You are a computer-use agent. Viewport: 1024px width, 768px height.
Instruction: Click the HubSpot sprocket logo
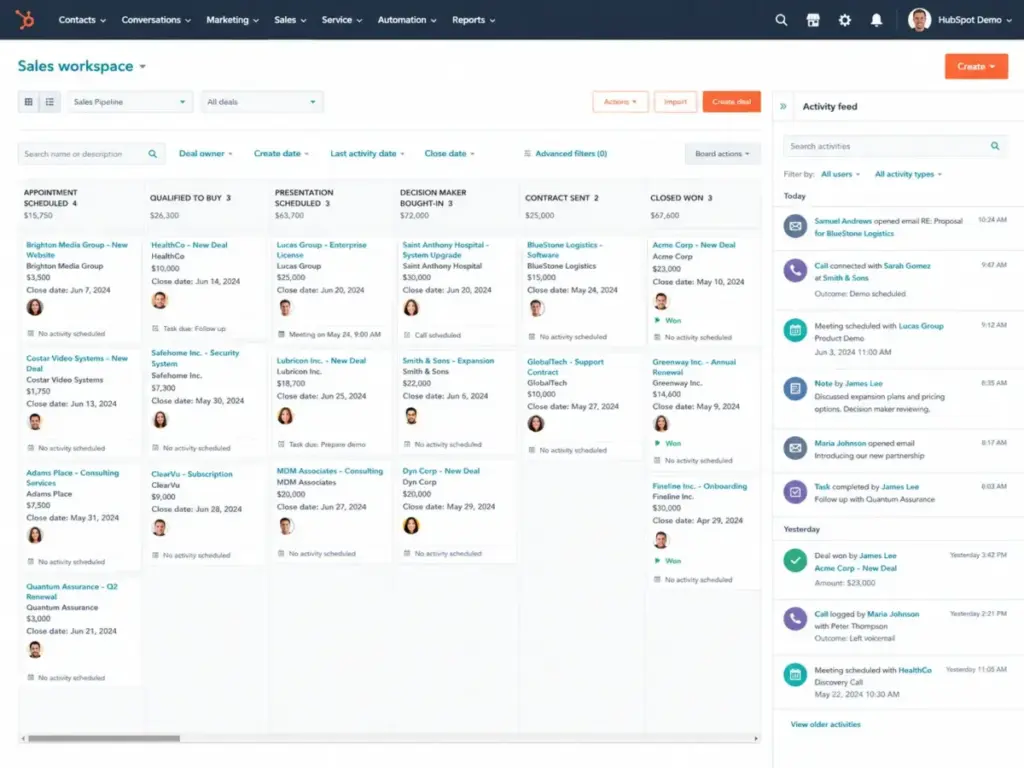25,20
